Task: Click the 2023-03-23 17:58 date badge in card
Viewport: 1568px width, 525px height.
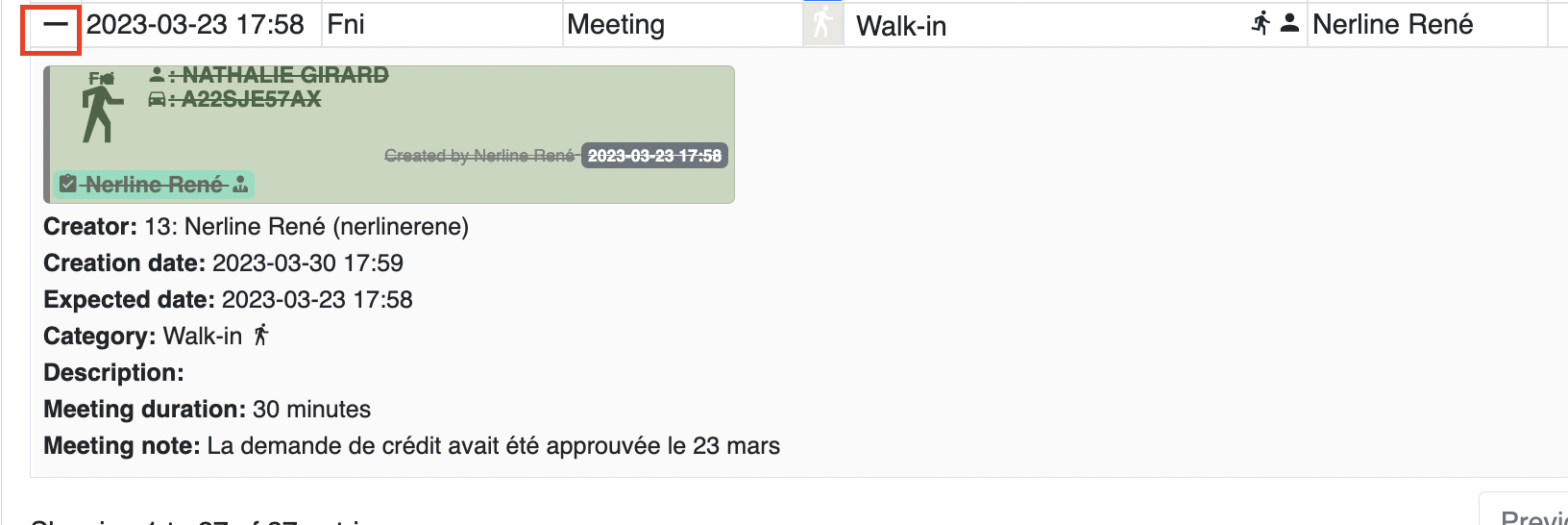Action: click(654, 156)
